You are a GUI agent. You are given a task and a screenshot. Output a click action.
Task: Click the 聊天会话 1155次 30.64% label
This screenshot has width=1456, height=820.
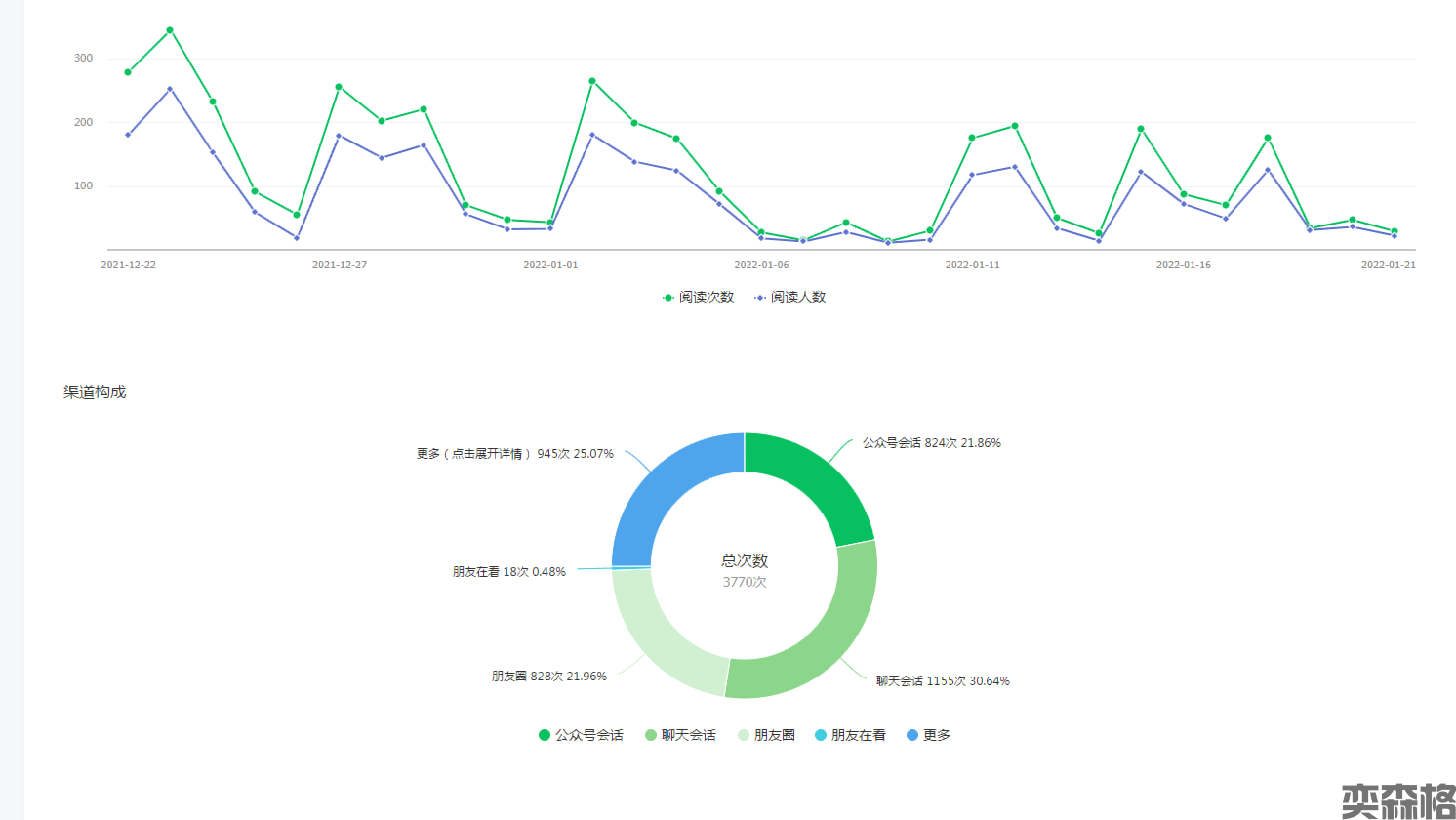point(943,681)
